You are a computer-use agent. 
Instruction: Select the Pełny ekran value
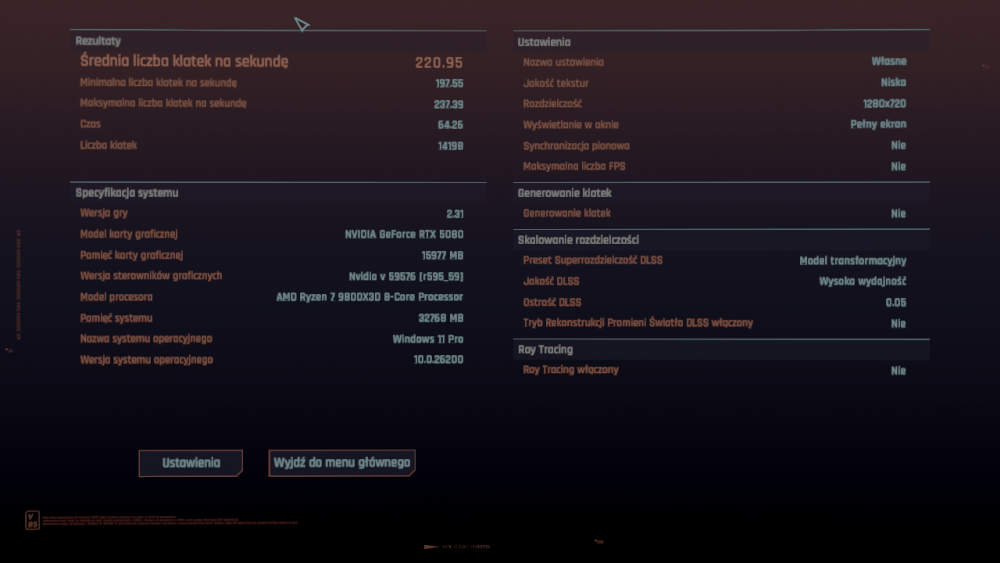[878, 124]
